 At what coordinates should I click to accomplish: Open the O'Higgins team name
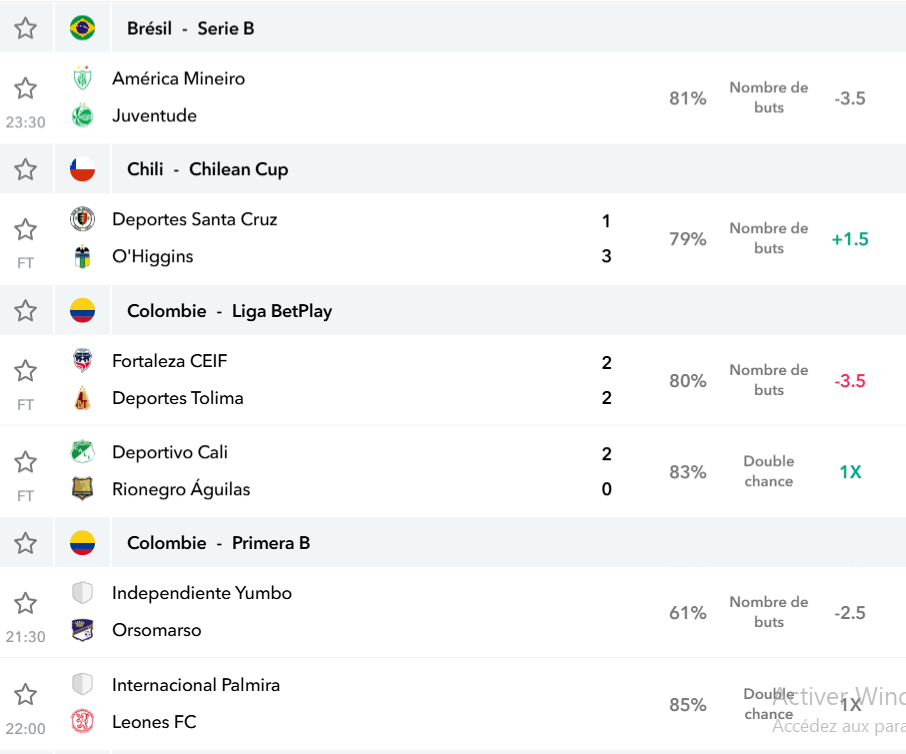[153, 257]
